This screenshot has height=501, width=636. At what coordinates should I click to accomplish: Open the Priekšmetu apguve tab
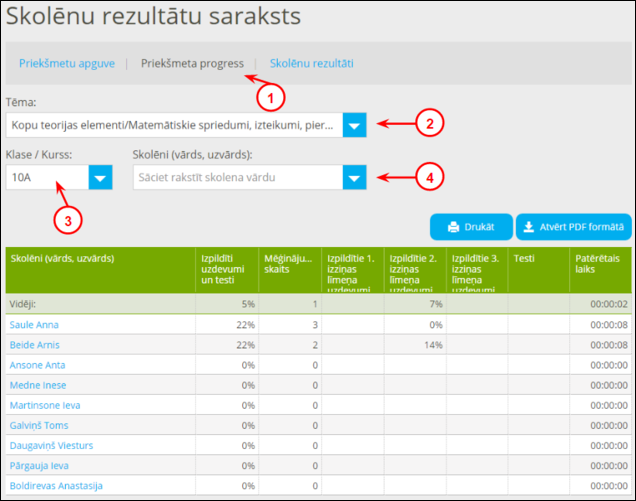[x=67, y=64]
